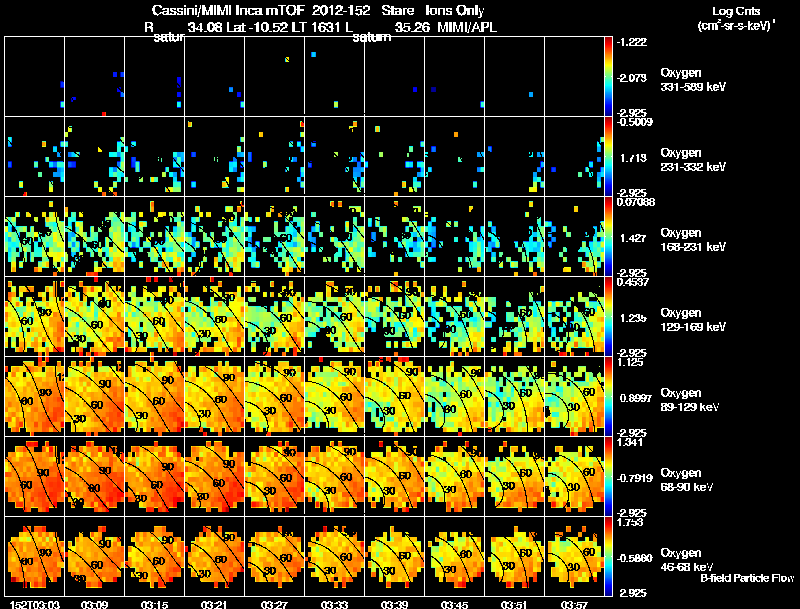Click the Oxygen 168-231 keV label

(x=693, y=240)
